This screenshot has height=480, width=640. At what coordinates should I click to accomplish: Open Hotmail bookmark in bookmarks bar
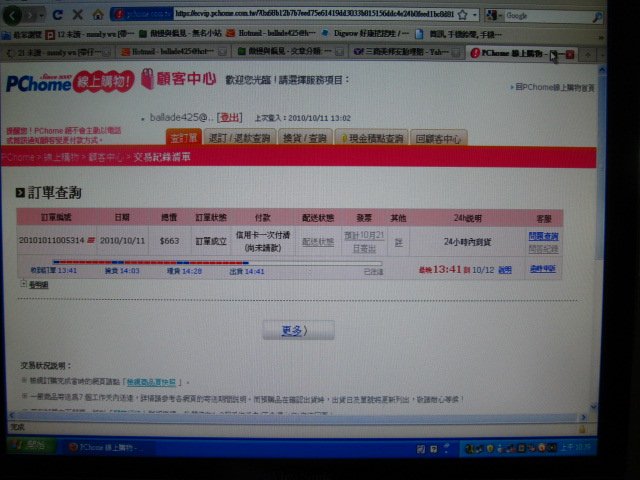[x=271, y=33]
